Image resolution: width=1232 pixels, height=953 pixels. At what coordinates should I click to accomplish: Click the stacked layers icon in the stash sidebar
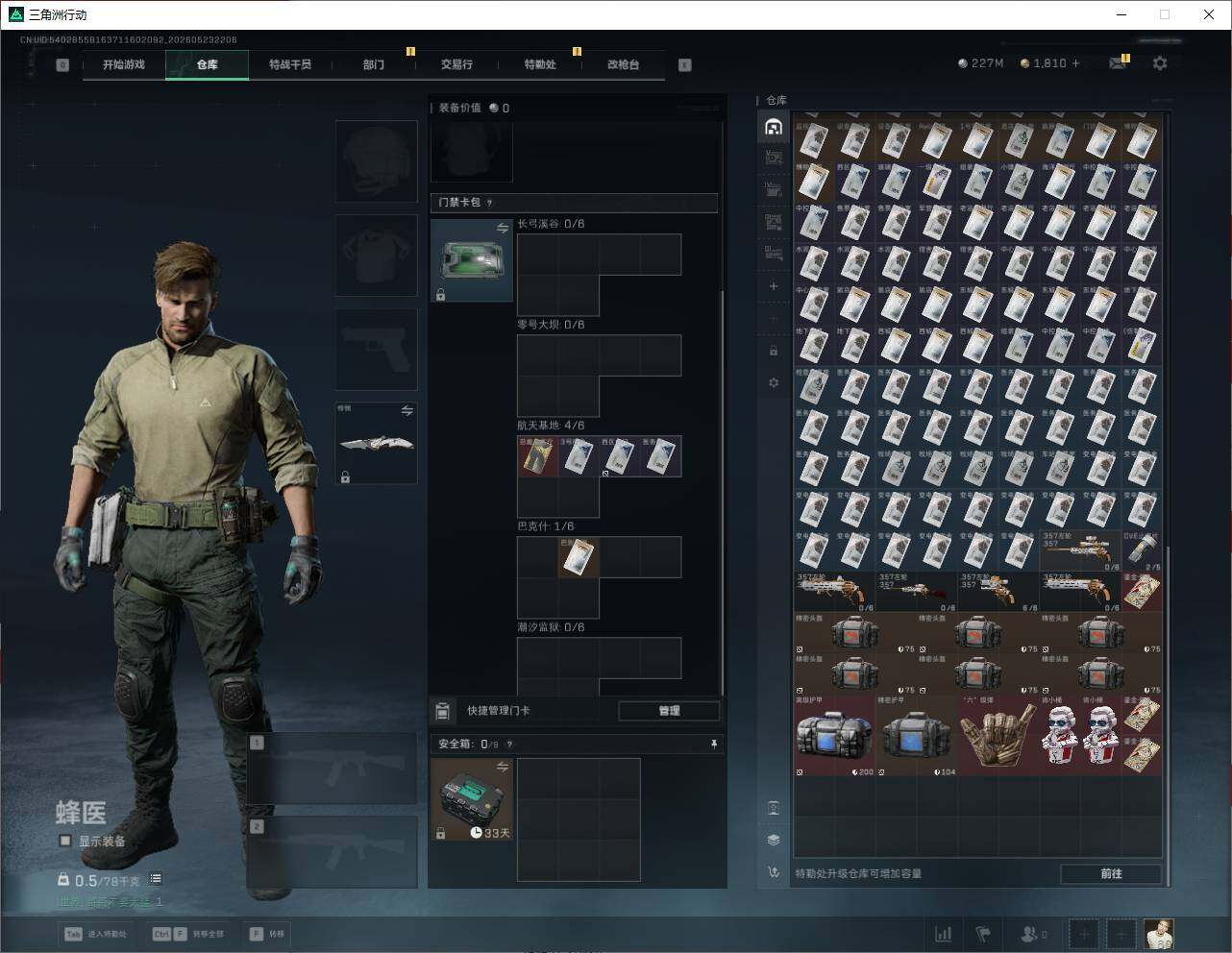pos(774,840)
